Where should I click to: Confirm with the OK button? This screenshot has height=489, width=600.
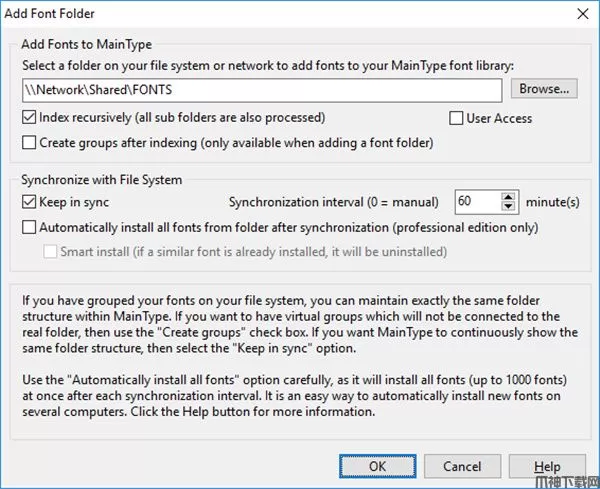click(378, 466)
